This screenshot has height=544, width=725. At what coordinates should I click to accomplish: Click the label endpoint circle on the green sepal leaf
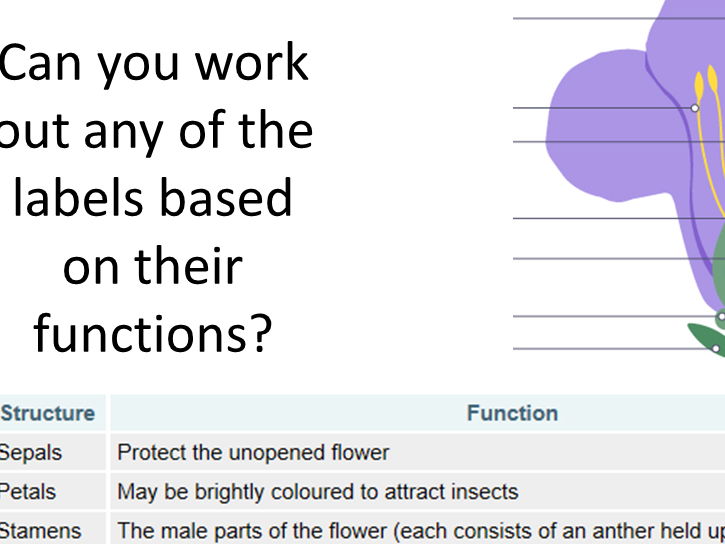[x=716, y=348]
